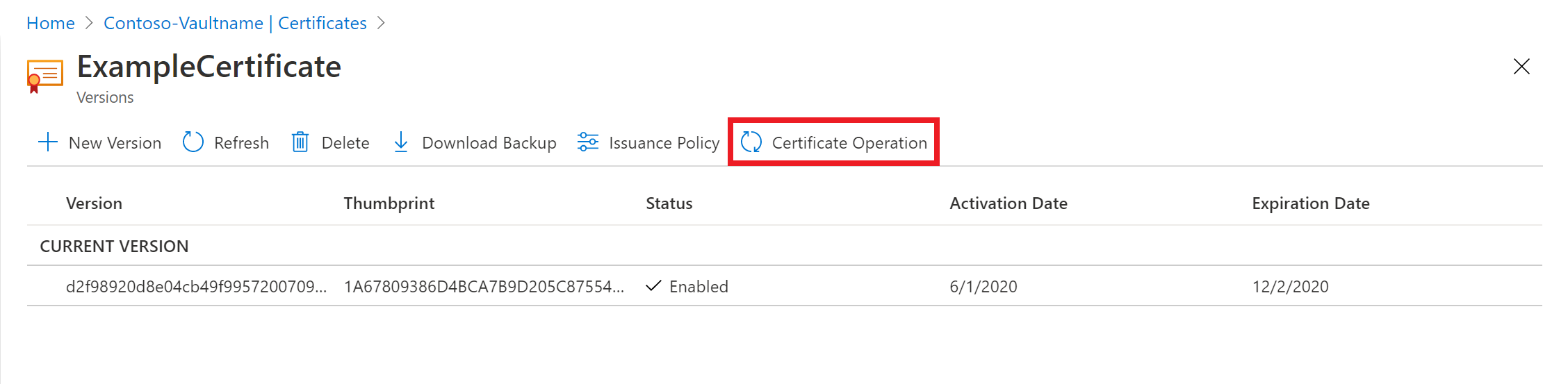Click the Delete trash can icon

(x=300, y=142)
